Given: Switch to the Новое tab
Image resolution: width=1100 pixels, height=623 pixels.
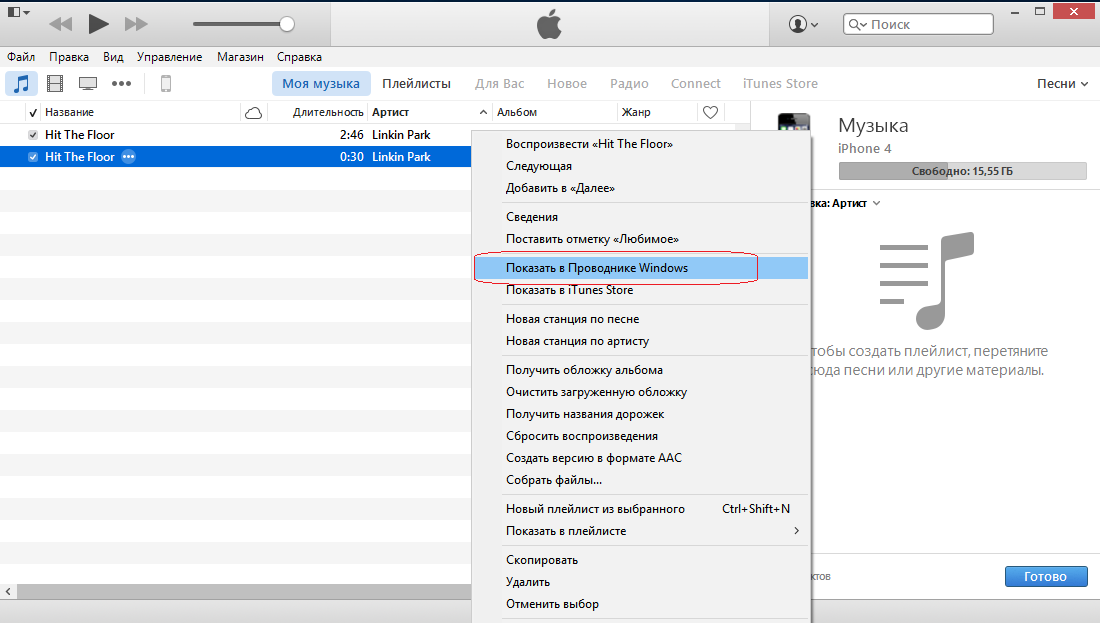Looking at the screenshot, I should [567, 83].
